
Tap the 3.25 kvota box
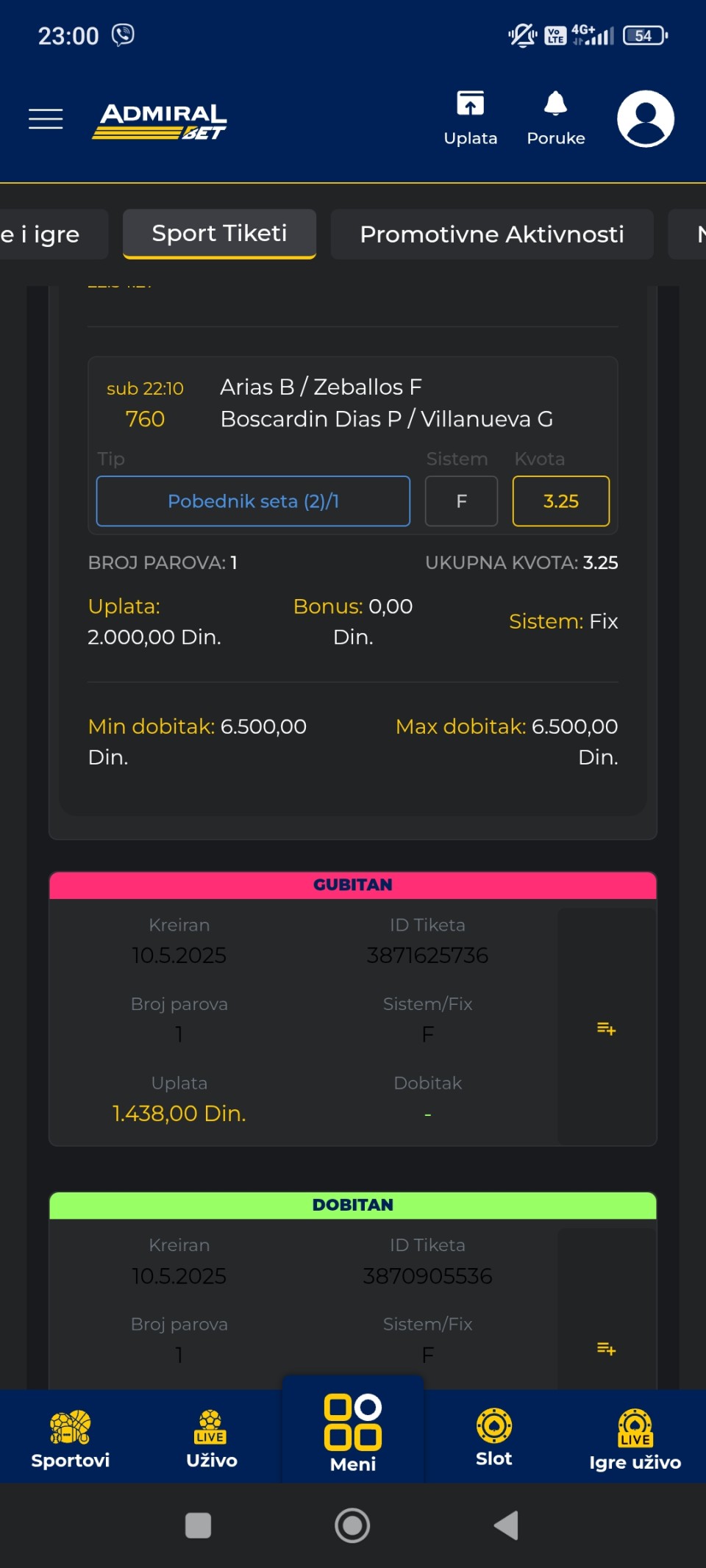pyautogui.click(x=561, y=501)
